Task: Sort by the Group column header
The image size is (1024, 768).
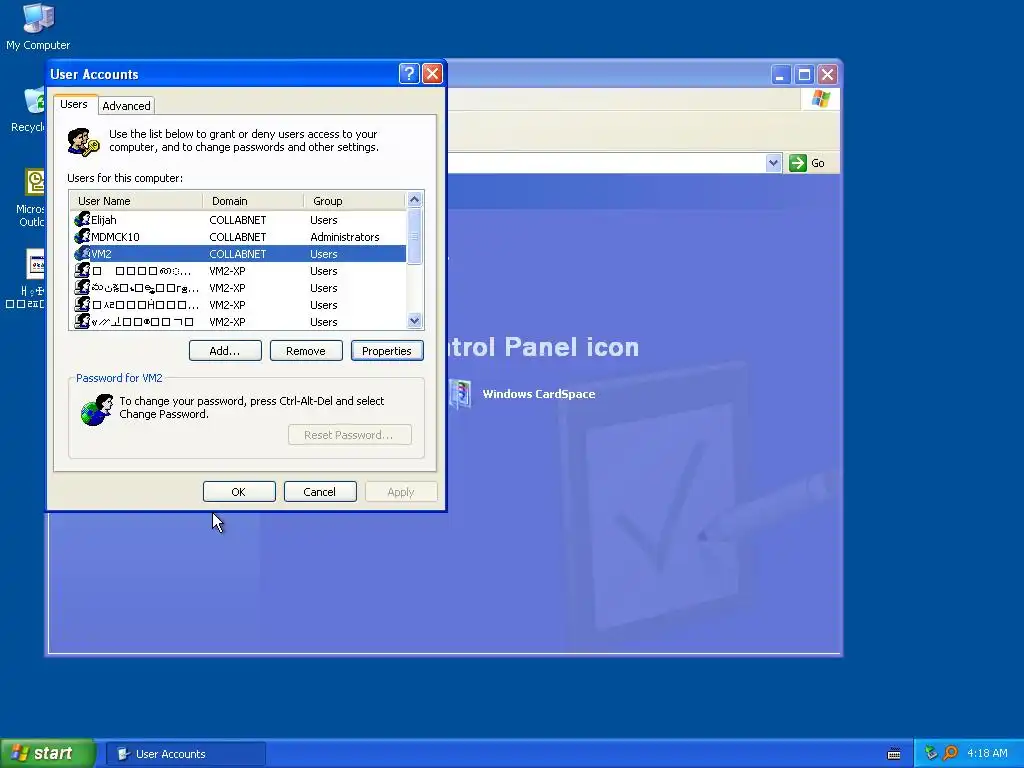Action: 355,200
